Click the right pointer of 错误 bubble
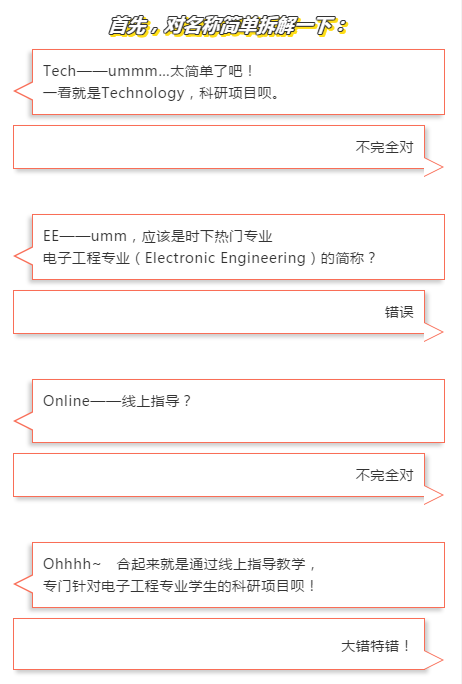The image size is (462, 684). [x=434, y=332]
